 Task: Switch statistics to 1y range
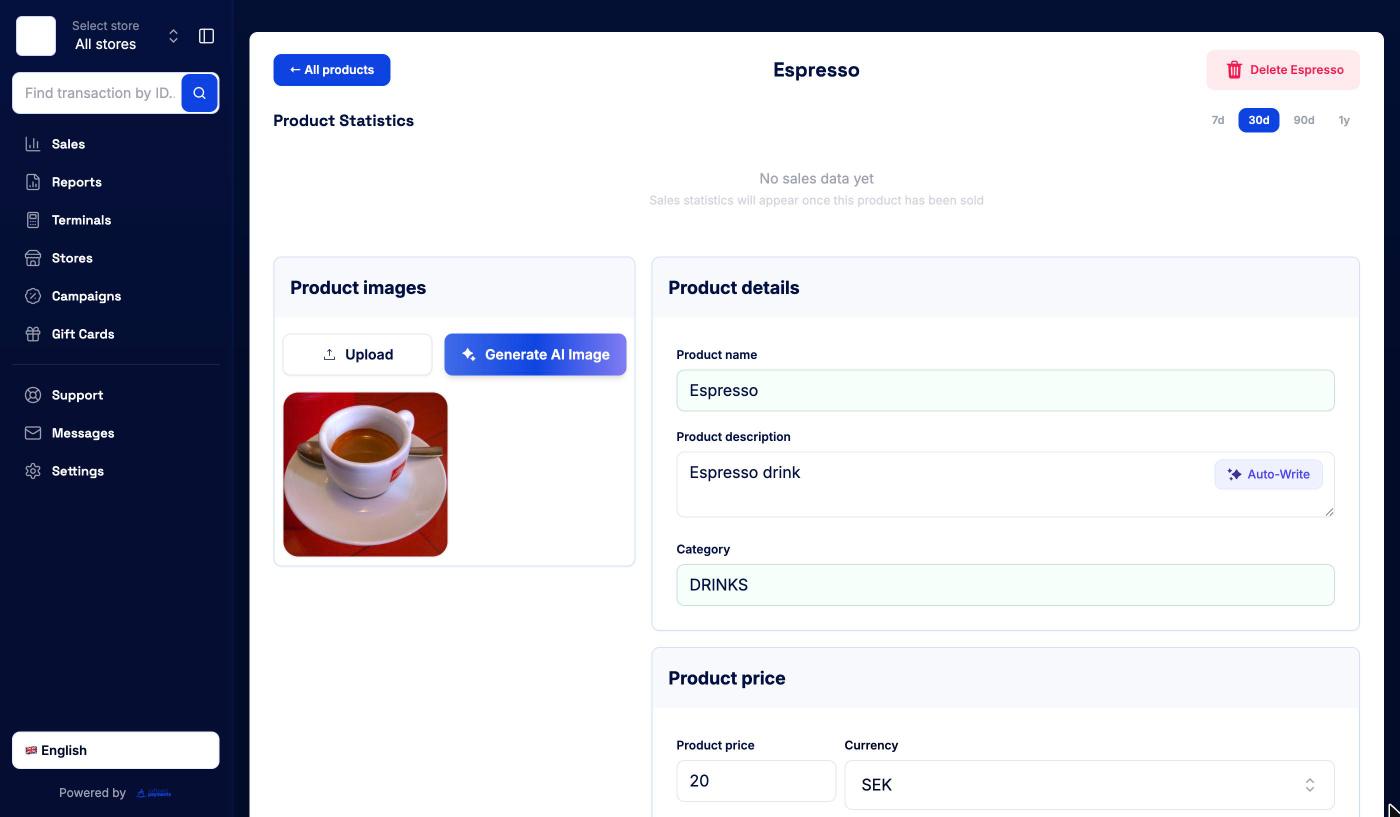pyautogui.click(x=1344, y=120)
